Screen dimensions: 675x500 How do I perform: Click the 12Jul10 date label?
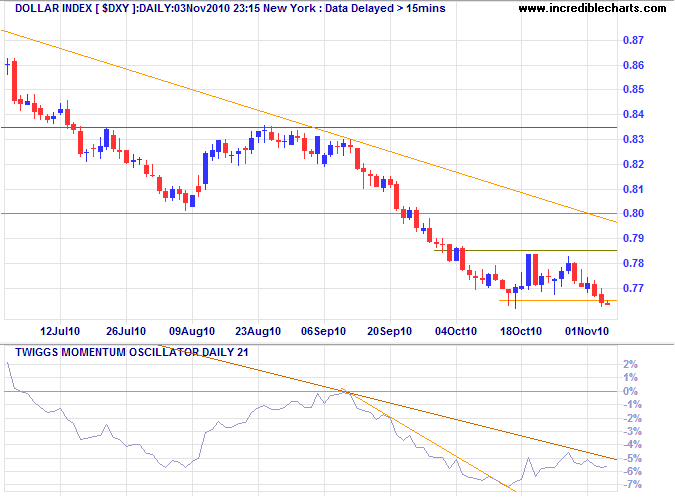pyautogui.click(x=60, y=331)
